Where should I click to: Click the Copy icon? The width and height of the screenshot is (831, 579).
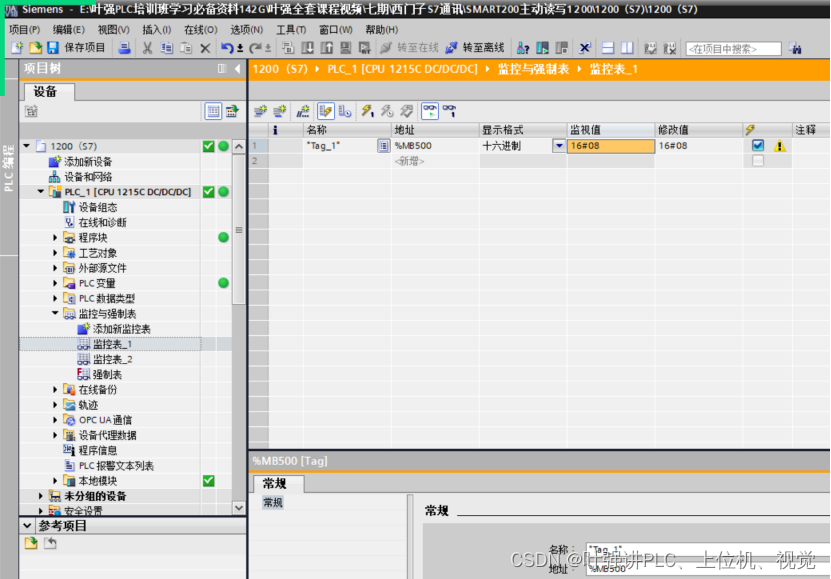166,48
